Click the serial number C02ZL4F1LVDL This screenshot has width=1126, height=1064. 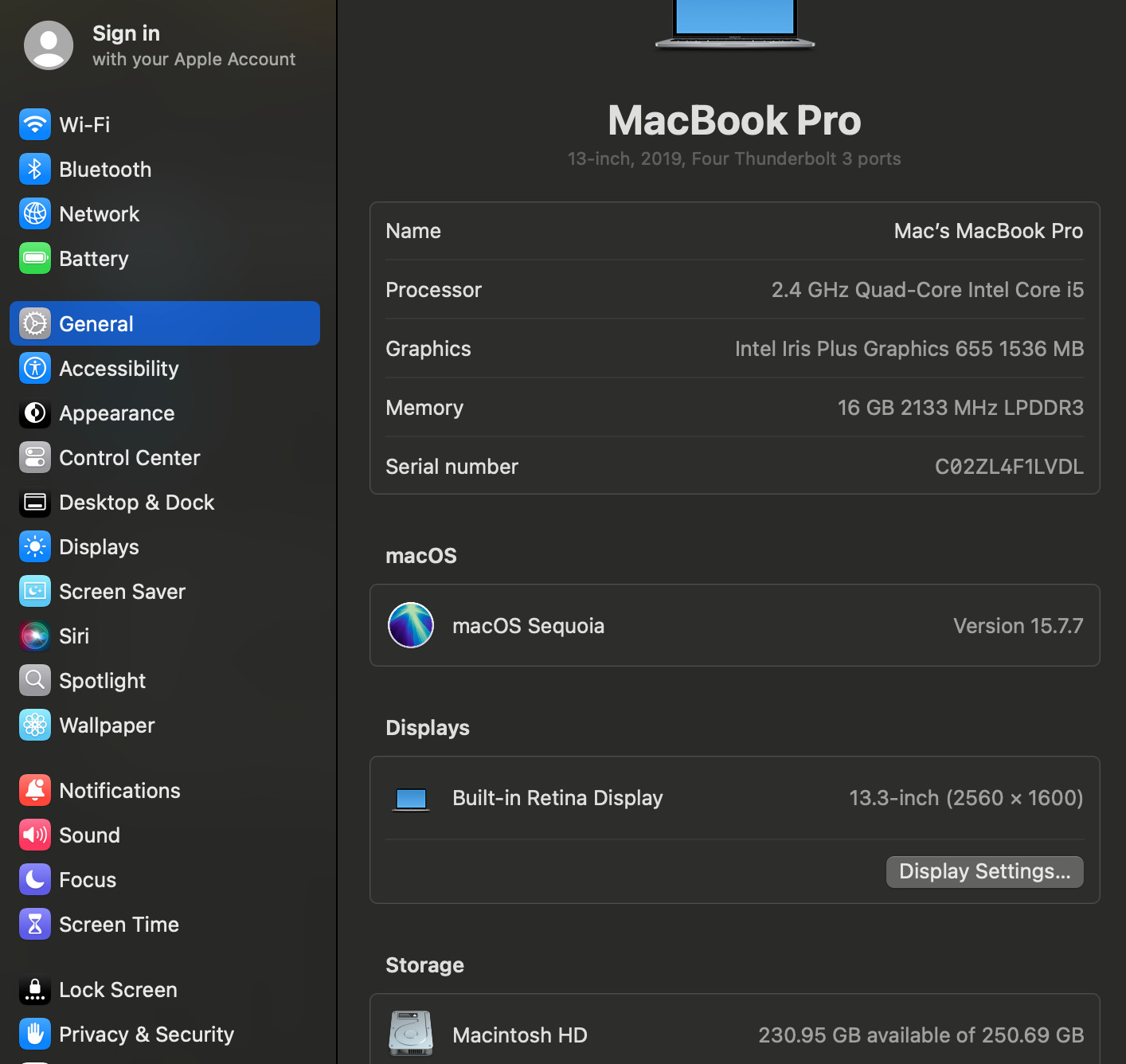1009,467
